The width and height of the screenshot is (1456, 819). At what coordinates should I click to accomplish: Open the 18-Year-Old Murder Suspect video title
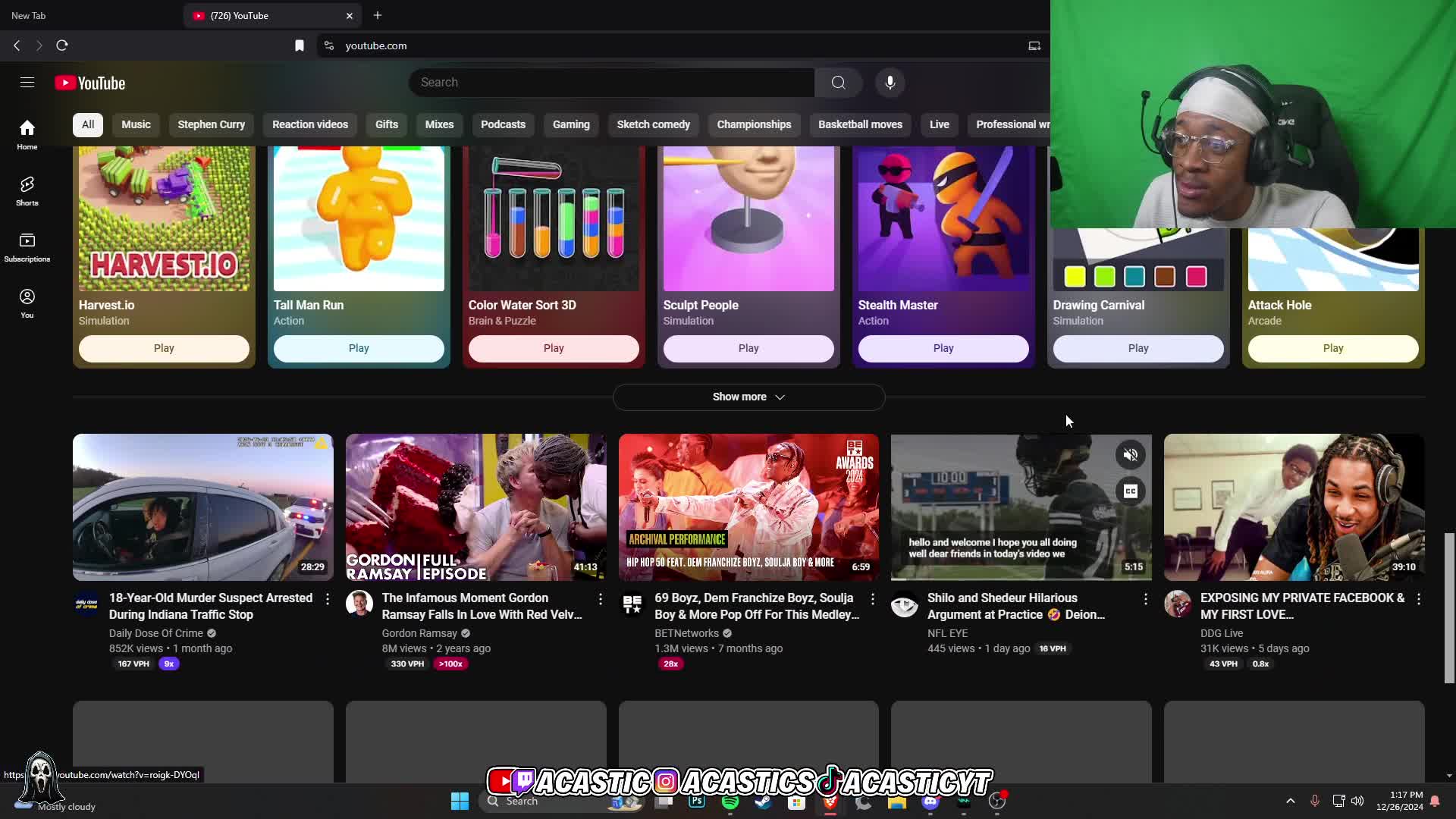[x=211, y=606]
